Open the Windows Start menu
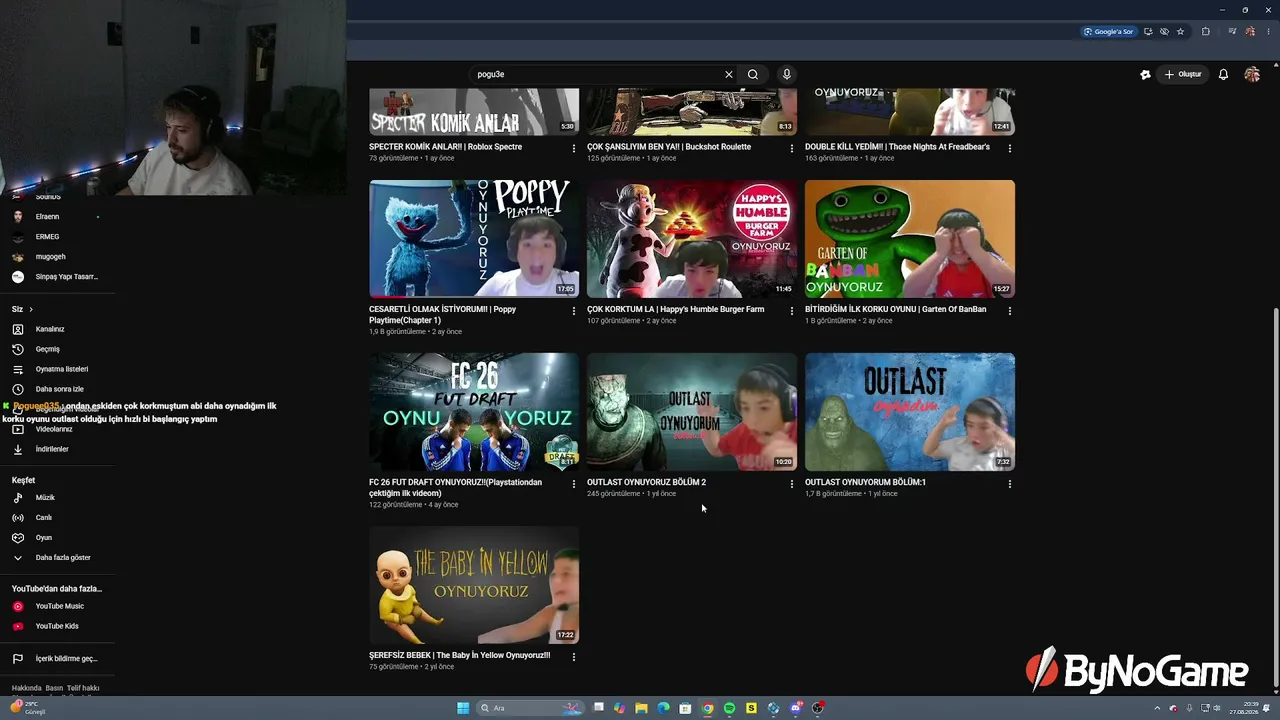The height and width of the screenshot is (720, 1280). 463,708
